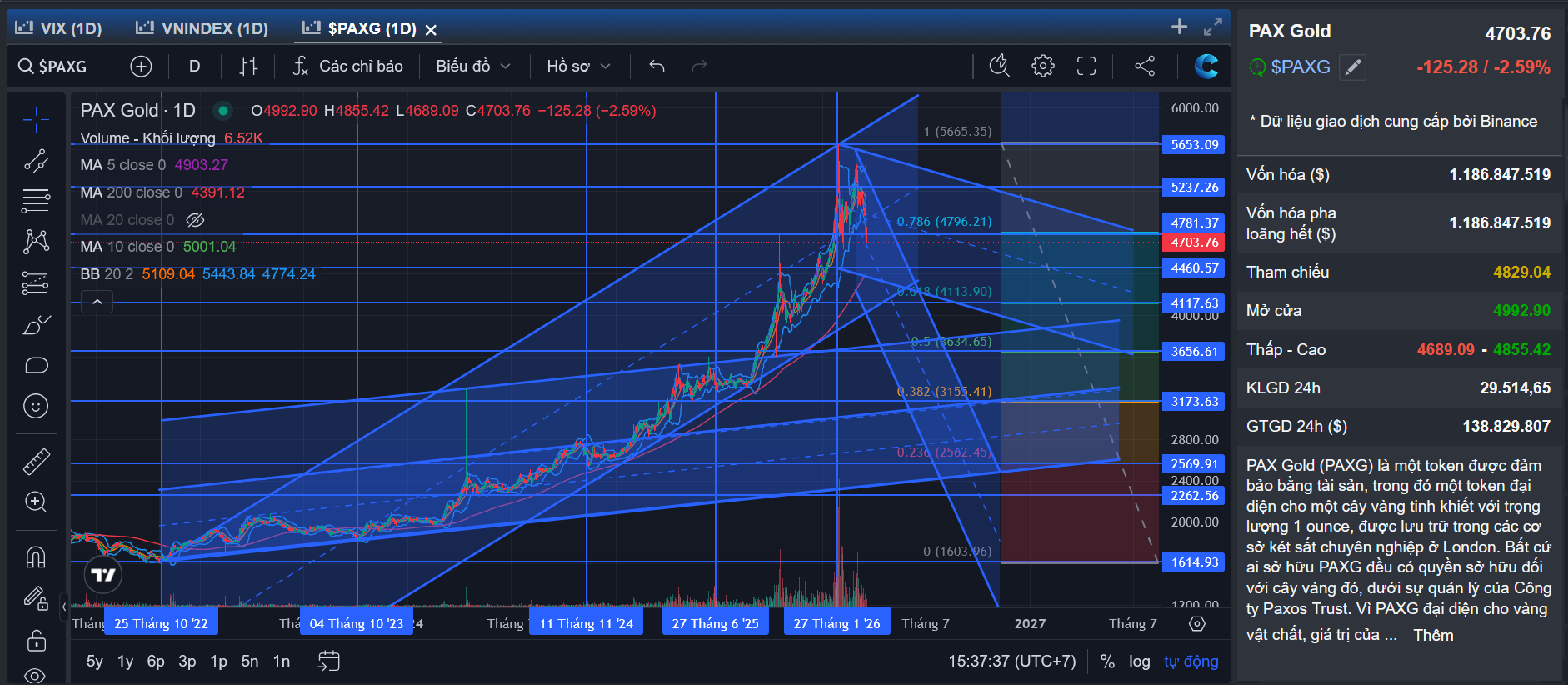Select the trend line drawing tool

[36, 160]
